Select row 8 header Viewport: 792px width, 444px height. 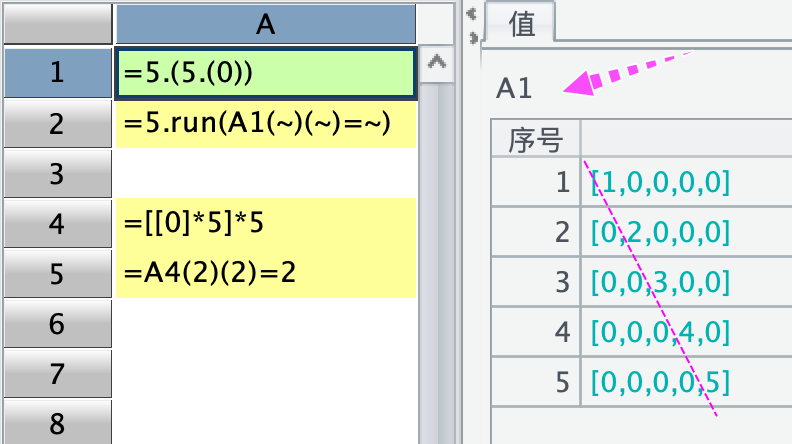pos(58,422)
